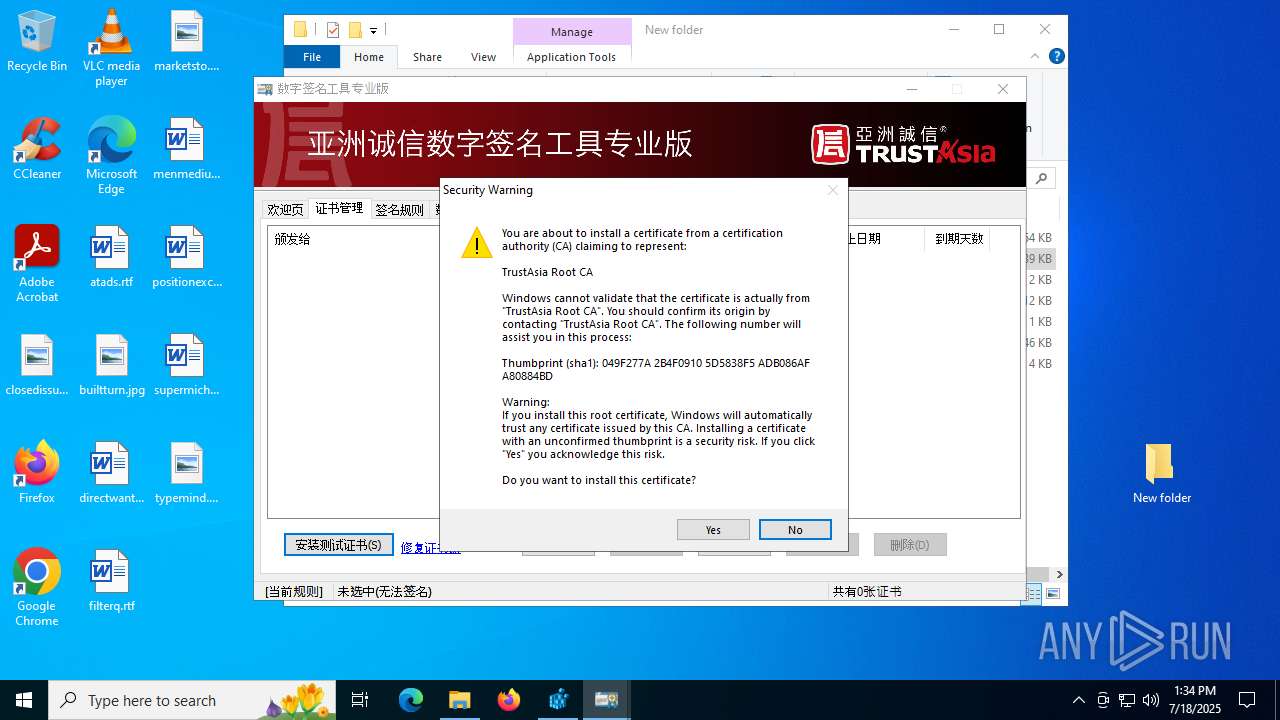Collapse the Explorer ribbon with chevron
This screenshot has height=720, width=1280.
pyautogui.click(x=1036, y=56)
